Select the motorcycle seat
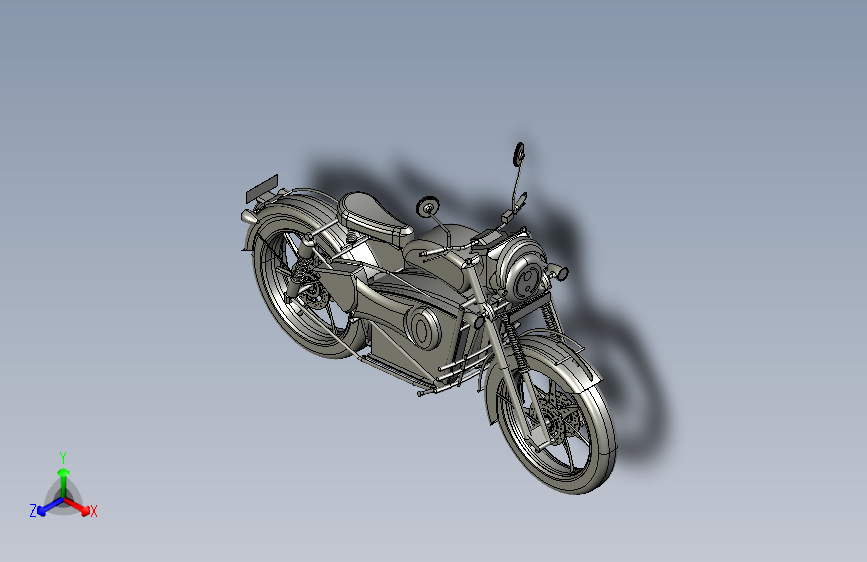 (373, 215)
